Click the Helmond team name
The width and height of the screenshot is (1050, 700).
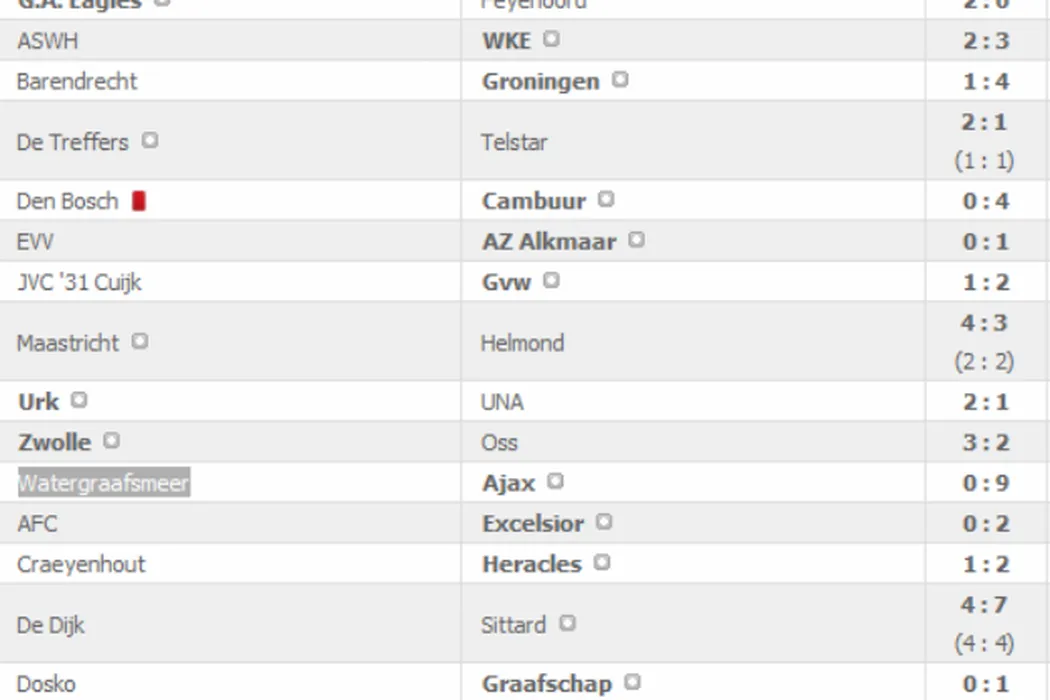522,343
